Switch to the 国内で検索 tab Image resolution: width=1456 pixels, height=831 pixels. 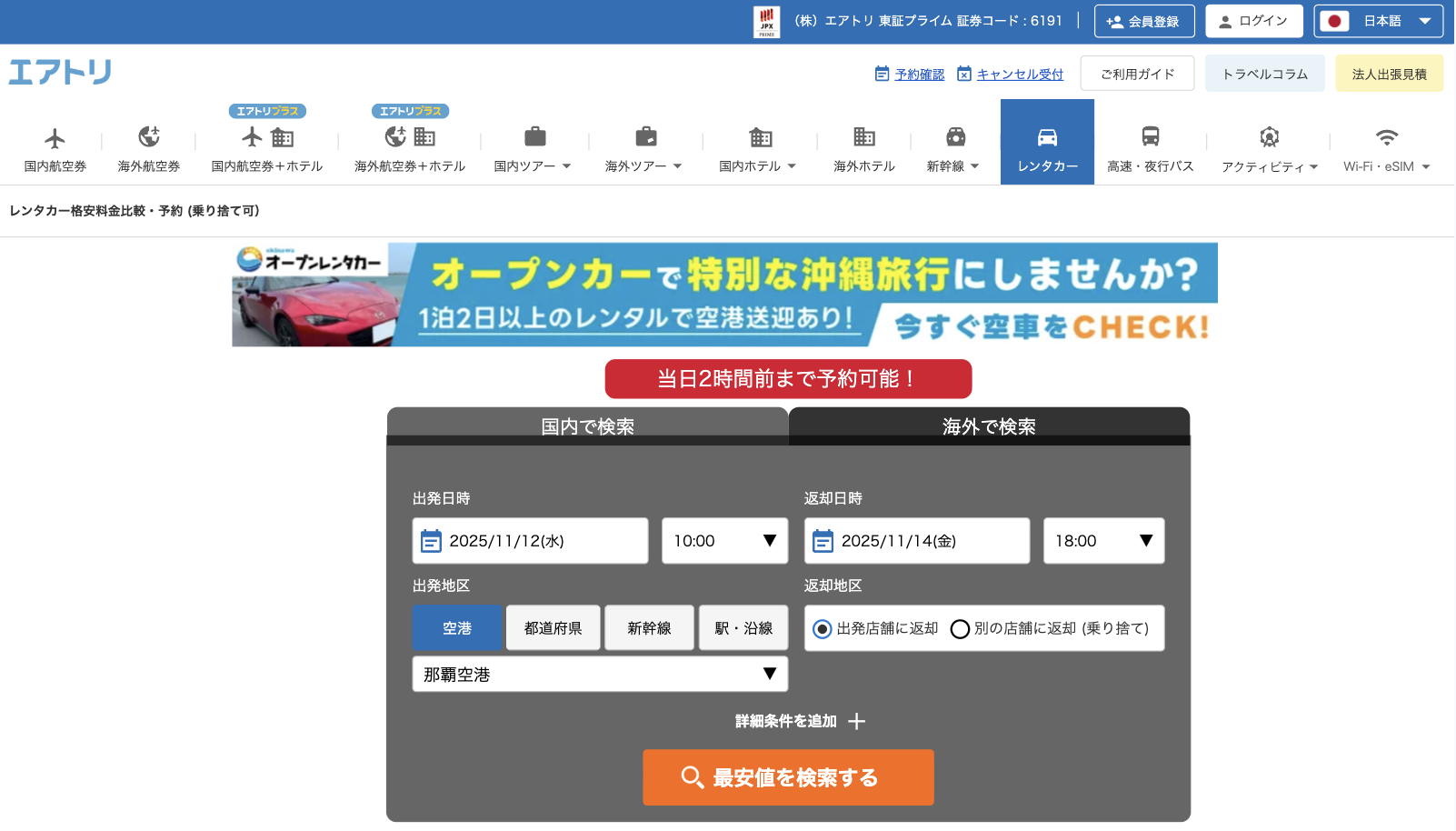pos(587,426)
